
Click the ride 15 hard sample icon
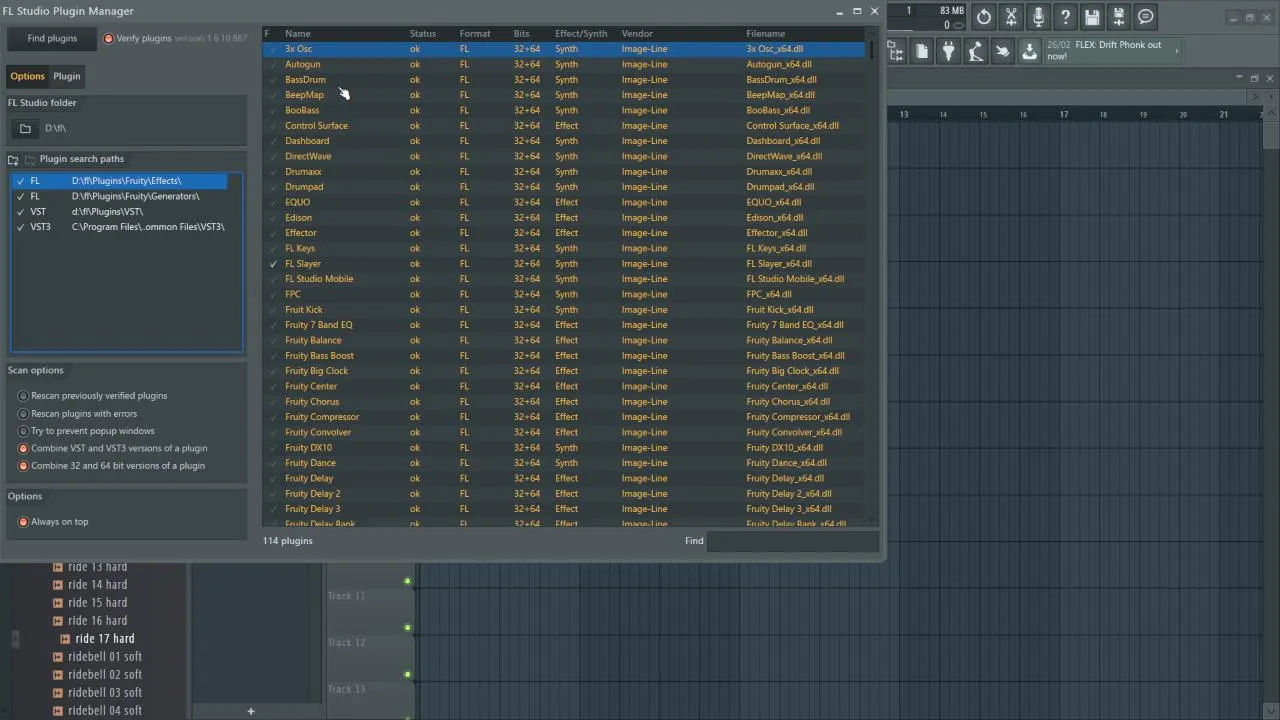click(x=57, y=603)
